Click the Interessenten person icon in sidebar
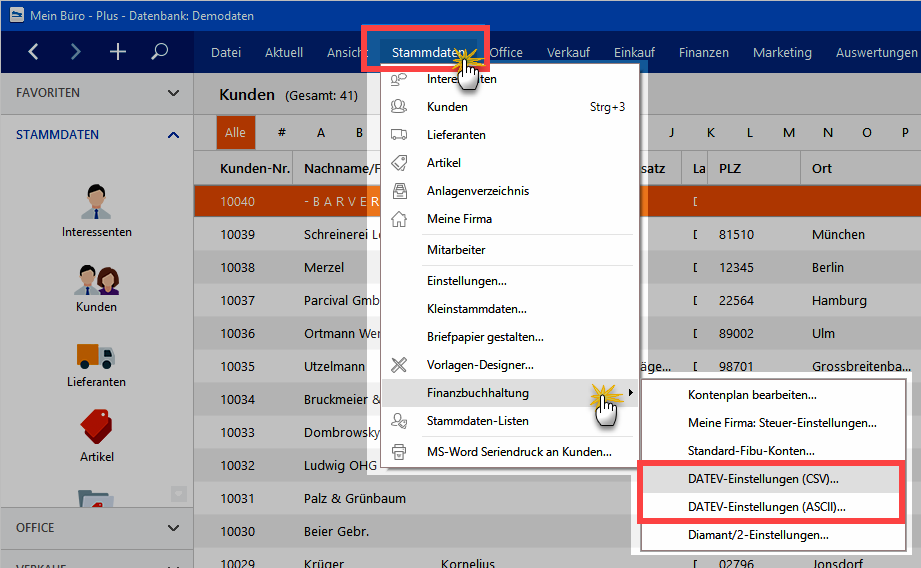921x568 pixels. coord(96,201)
